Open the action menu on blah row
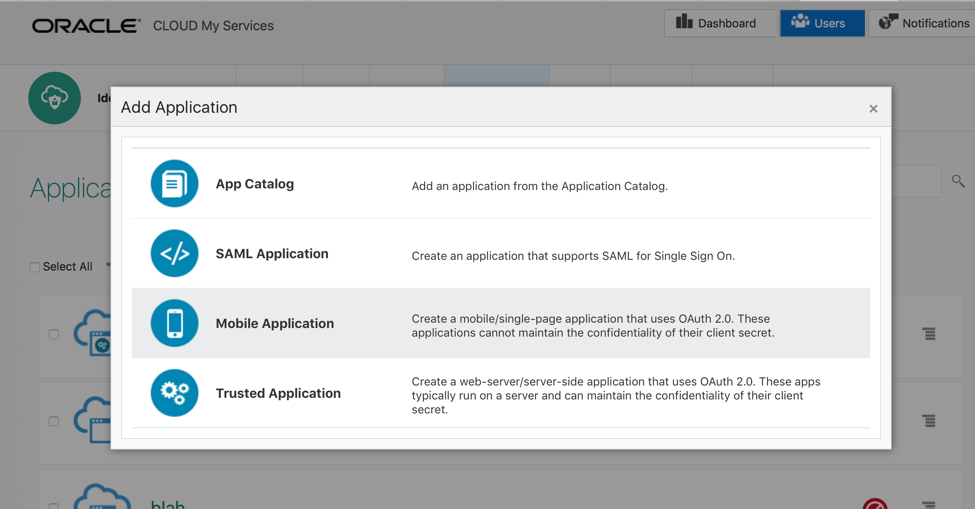The image size is (975, 509). click(929, 504)
